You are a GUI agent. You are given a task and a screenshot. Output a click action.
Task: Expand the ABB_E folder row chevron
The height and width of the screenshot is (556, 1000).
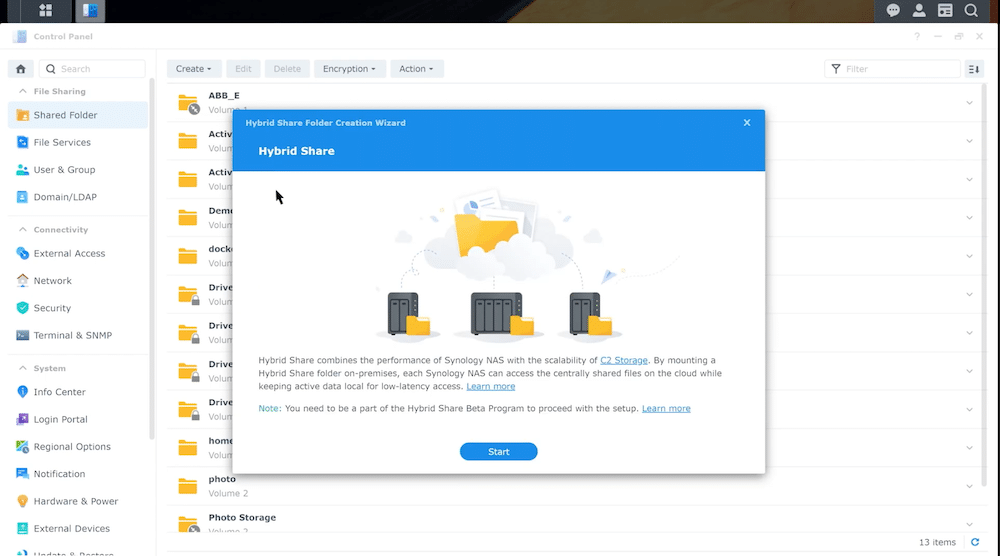tap(969, 103)
